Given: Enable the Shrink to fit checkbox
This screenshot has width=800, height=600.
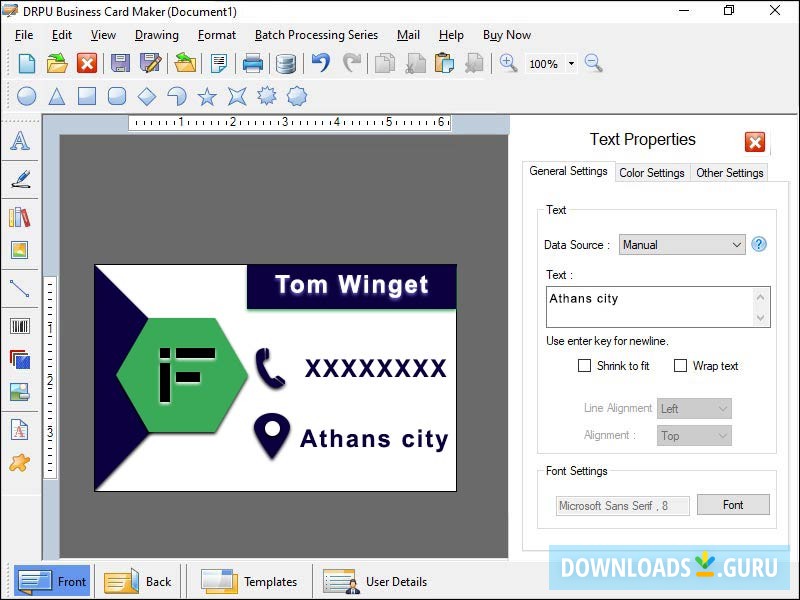Looking at the screenshot, I should (584, 366).
